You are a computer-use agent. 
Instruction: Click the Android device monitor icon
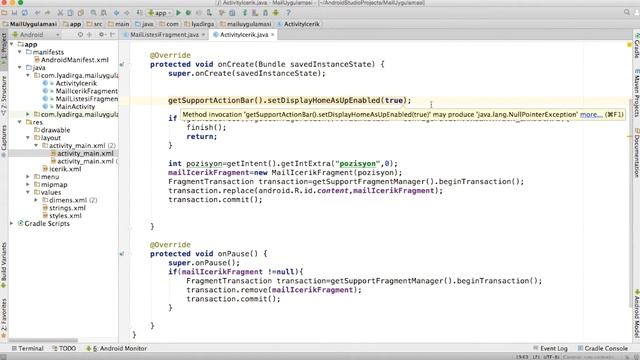coord(276,13)
